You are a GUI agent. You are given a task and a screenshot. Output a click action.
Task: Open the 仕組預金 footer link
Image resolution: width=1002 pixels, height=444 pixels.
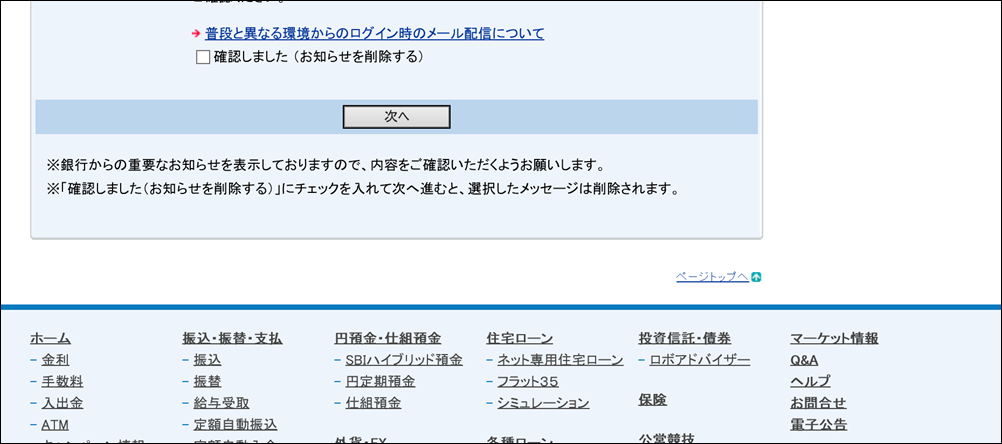tap(373, 403)
